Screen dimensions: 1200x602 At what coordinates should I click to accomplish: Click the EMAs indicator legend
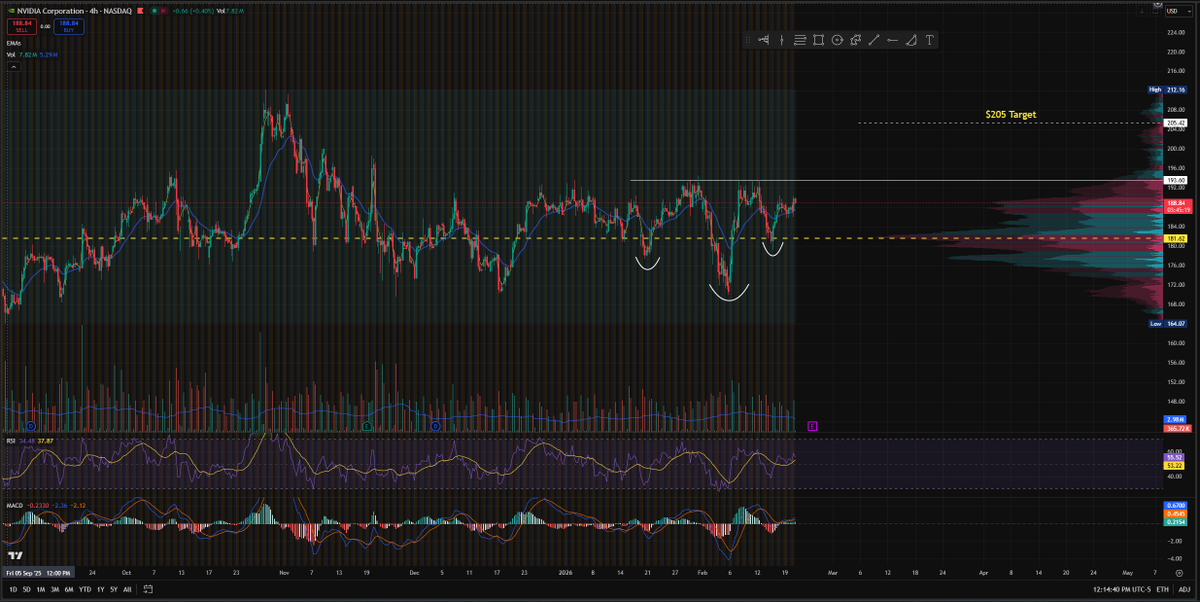tap(15, 44)
